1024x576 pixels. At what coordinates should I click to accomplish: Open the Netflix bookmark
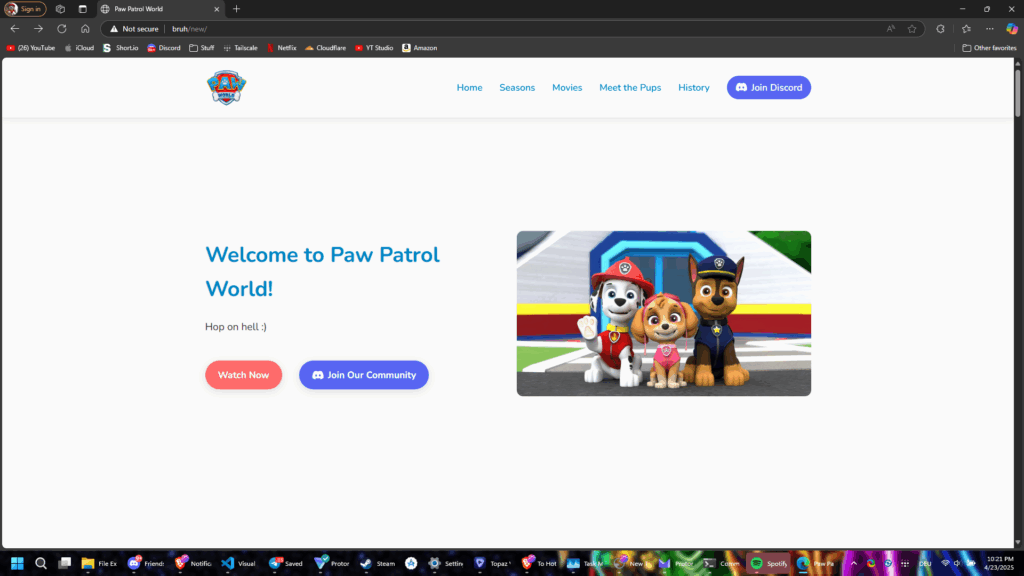281,48
